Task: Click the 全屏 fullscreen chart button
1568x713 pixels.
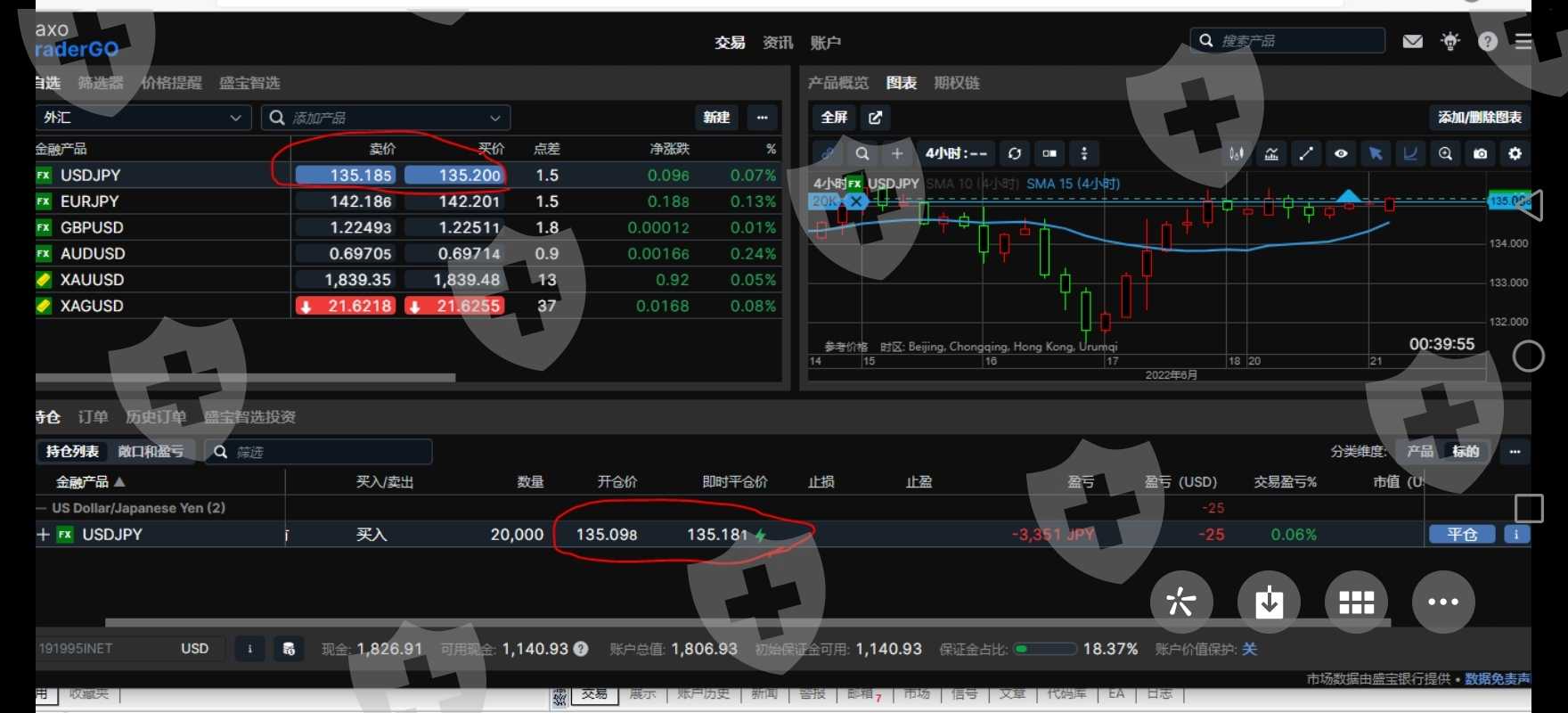Action: [834, 118]
